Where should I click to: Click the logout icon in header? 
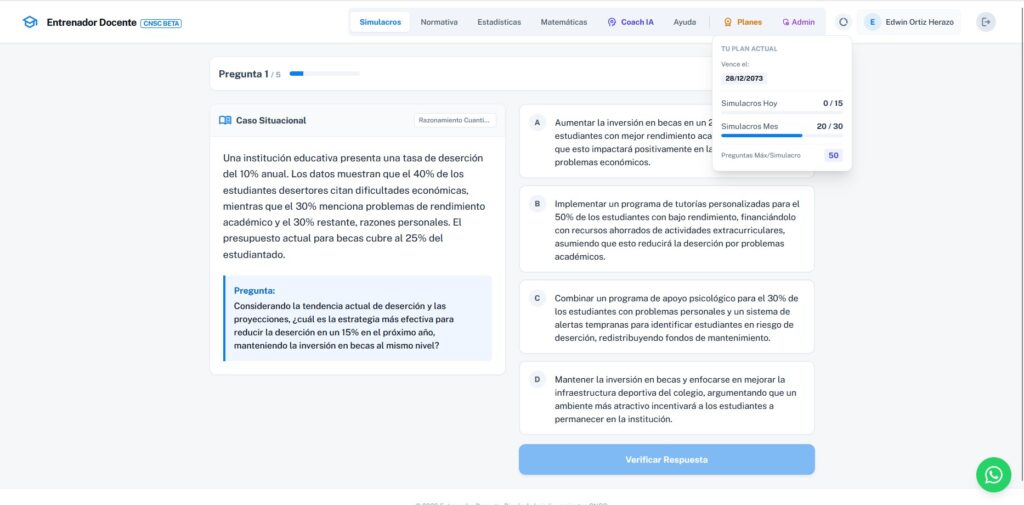click(x=986, y=22)
